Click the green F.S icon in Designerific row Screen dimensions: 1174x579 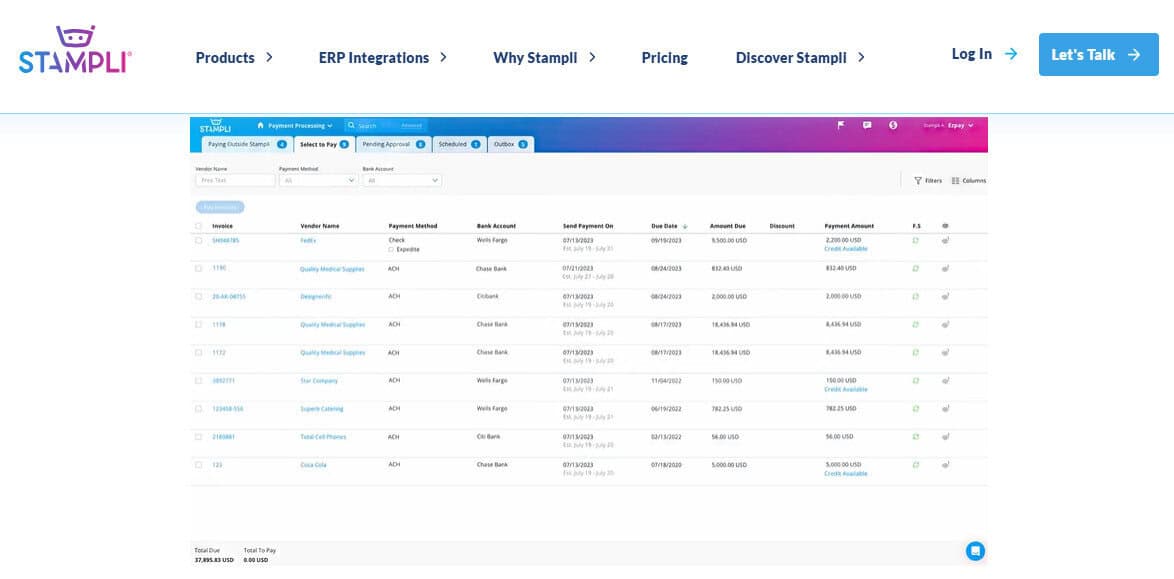pyautogui.click(x=916, y=297)
